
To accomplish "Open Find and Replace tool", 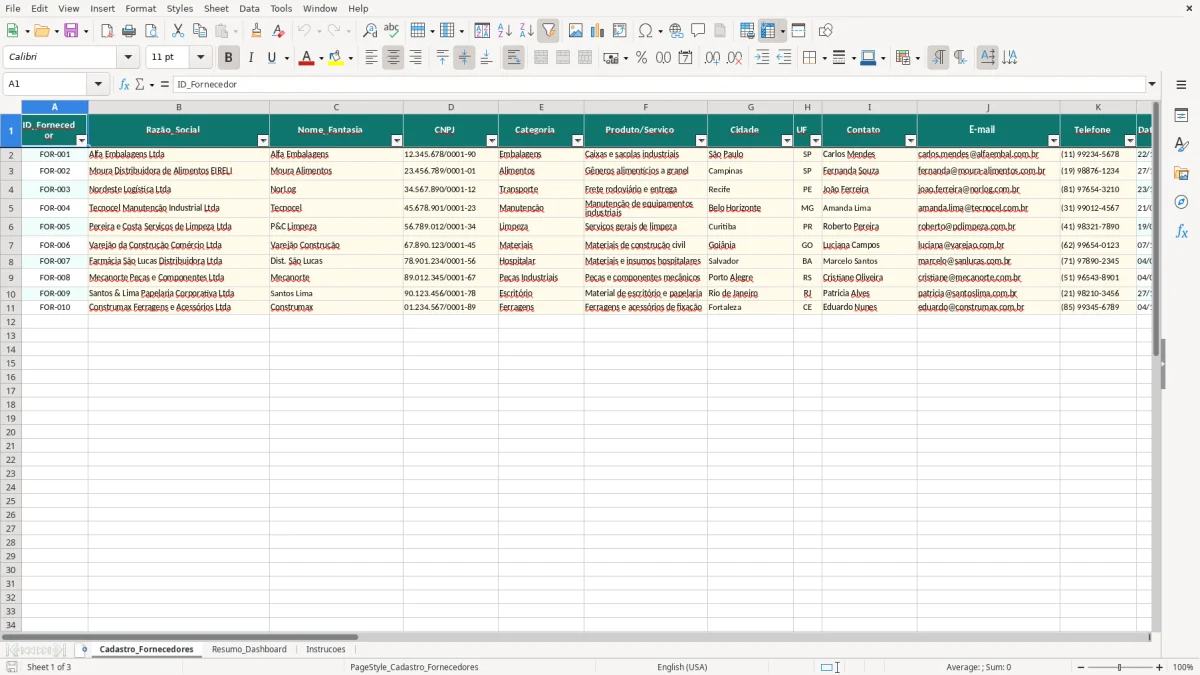I will click(370, 31).
